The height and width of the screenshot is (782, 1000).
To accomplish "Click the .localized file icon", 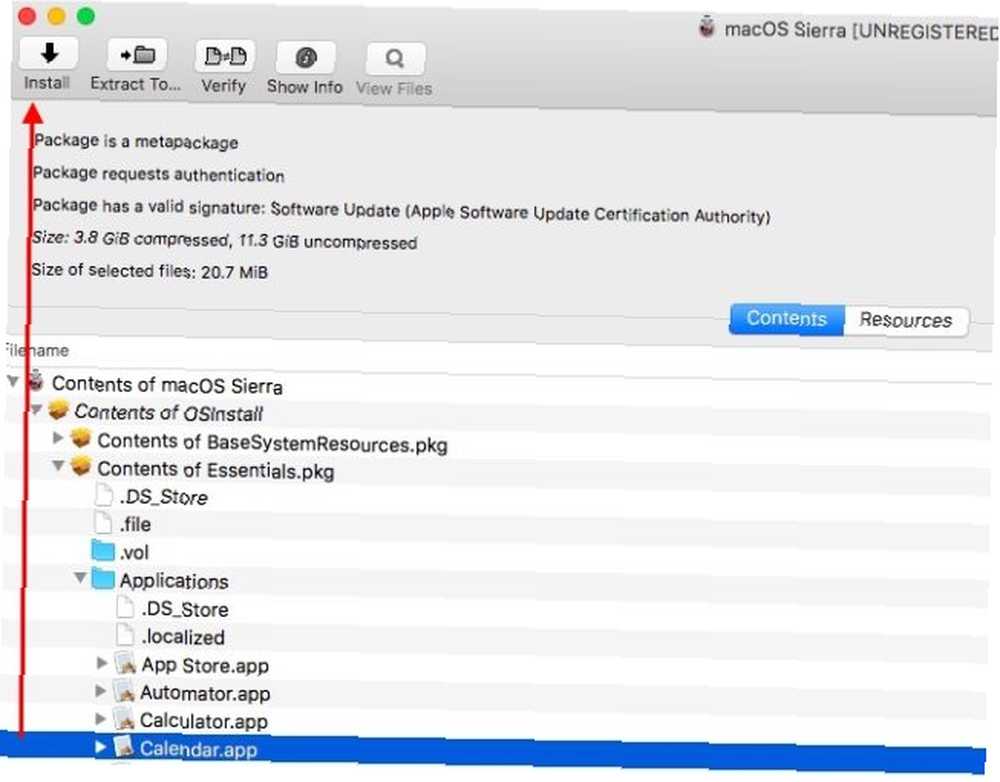I will click(x=126, y=635).
